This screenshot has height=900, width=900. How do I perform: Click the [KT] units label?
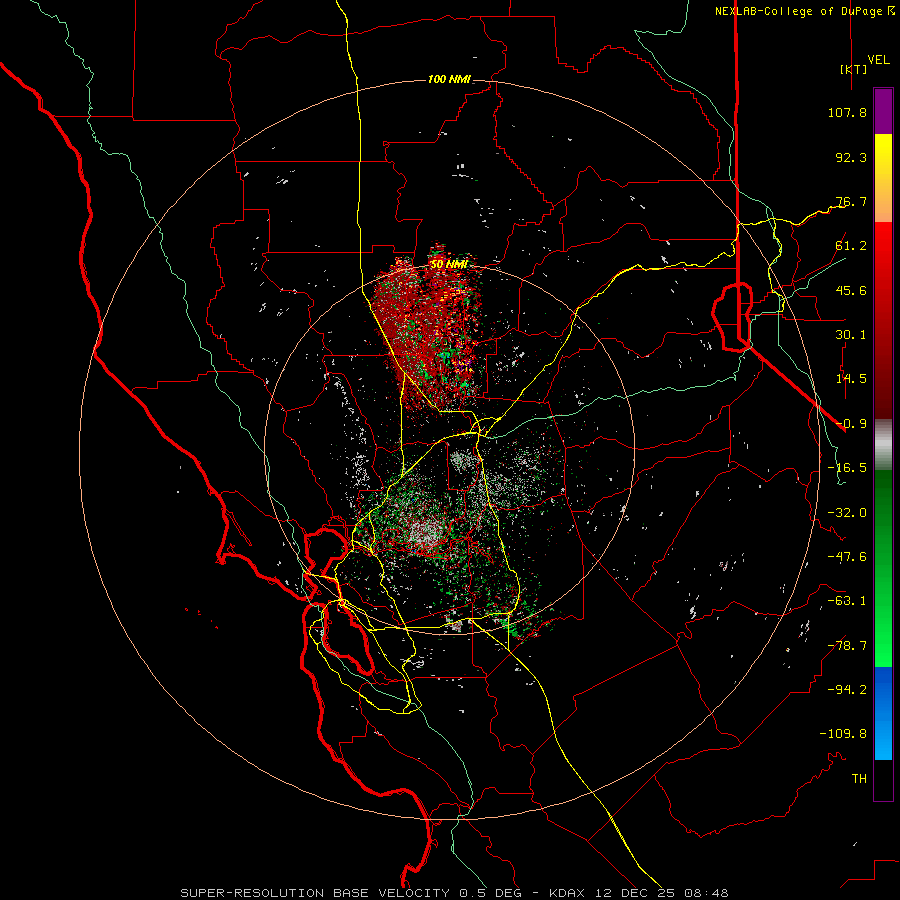pos(853,69)
